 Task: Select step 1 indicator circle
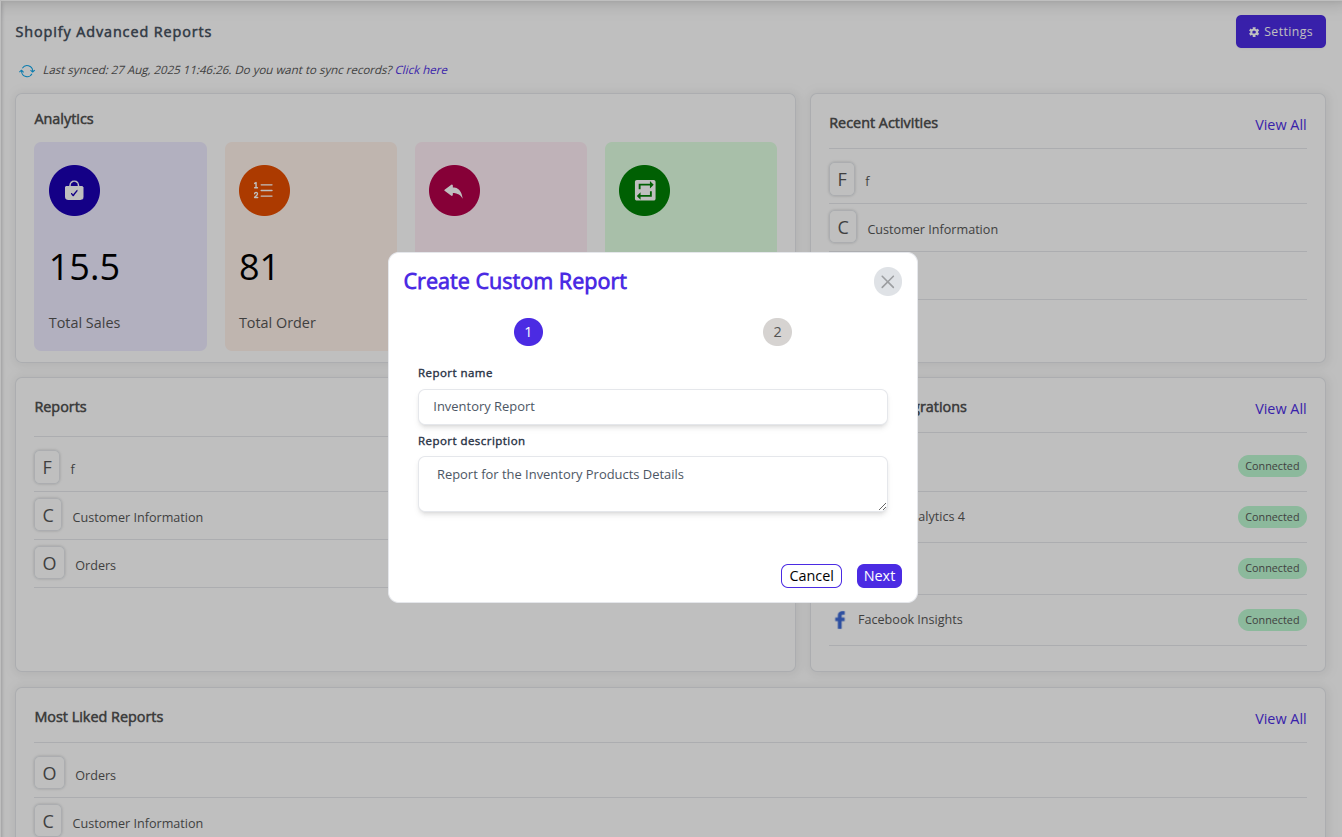click(x=528, y=332)
